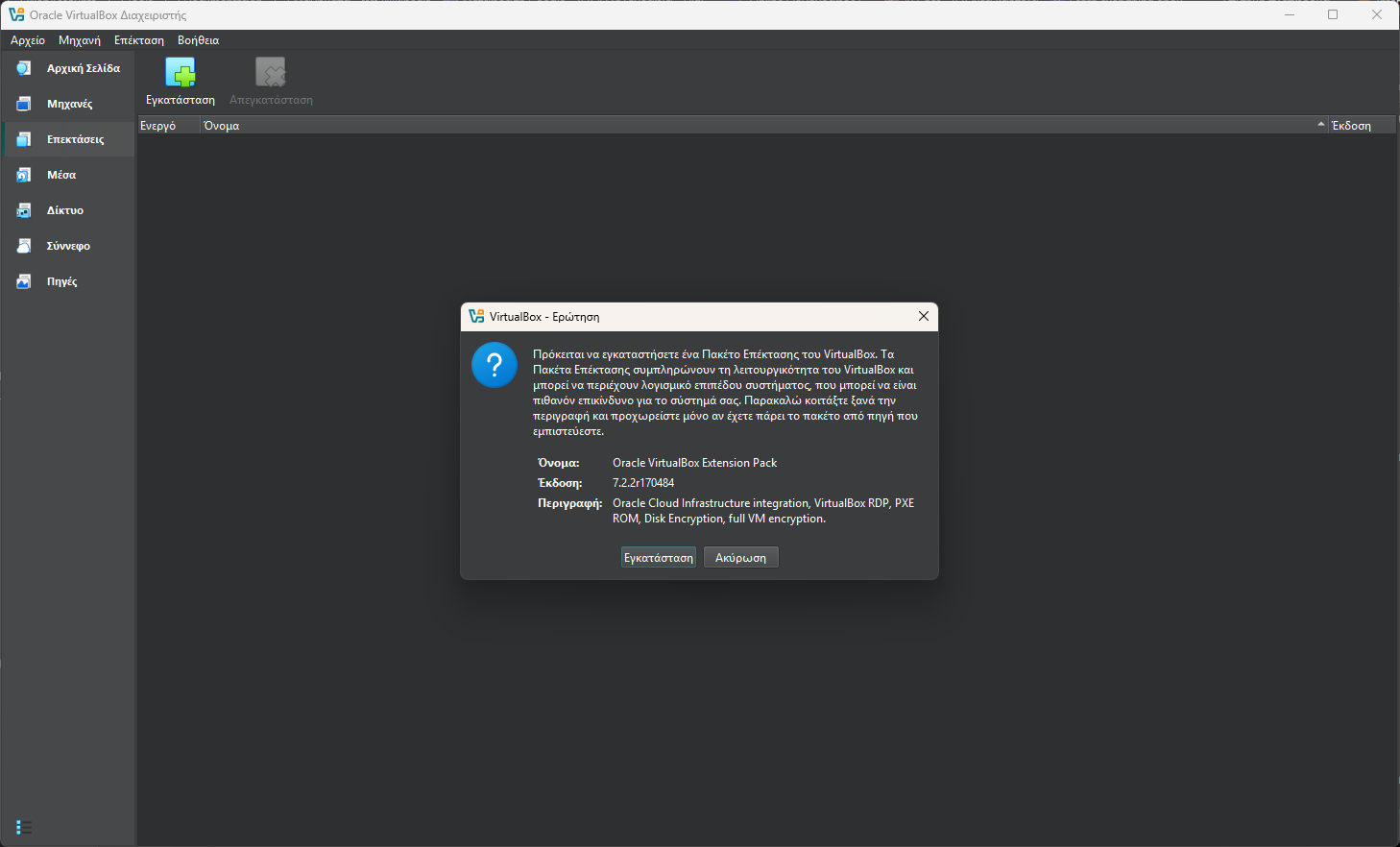The height and width of the screenshot is (847, 1400).
Task: Click the VirtualBox logo in the Ερώτηση dialog
Action: tap(476, 316)
